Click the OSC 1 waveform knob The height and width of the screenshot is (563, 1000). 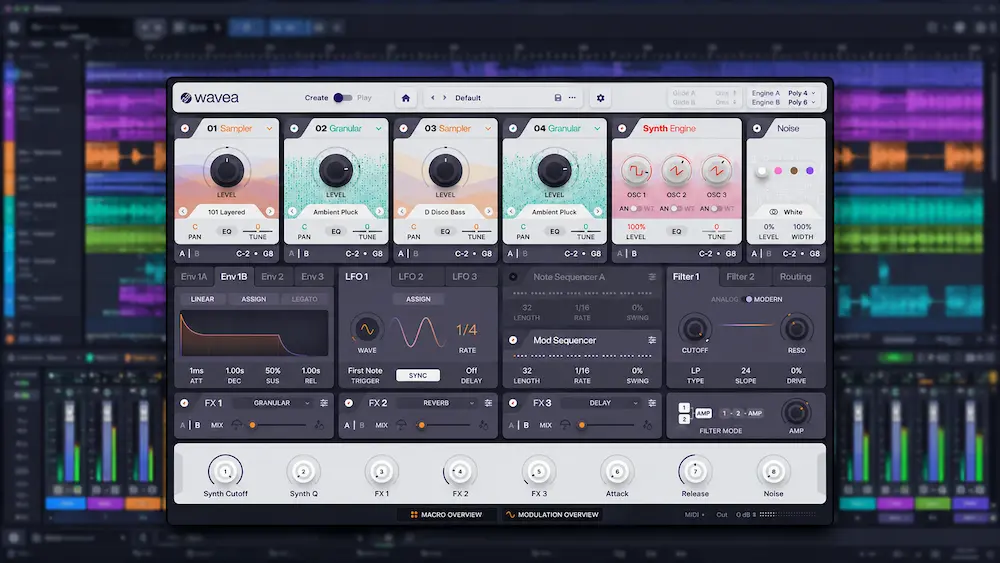coord(636,171)
